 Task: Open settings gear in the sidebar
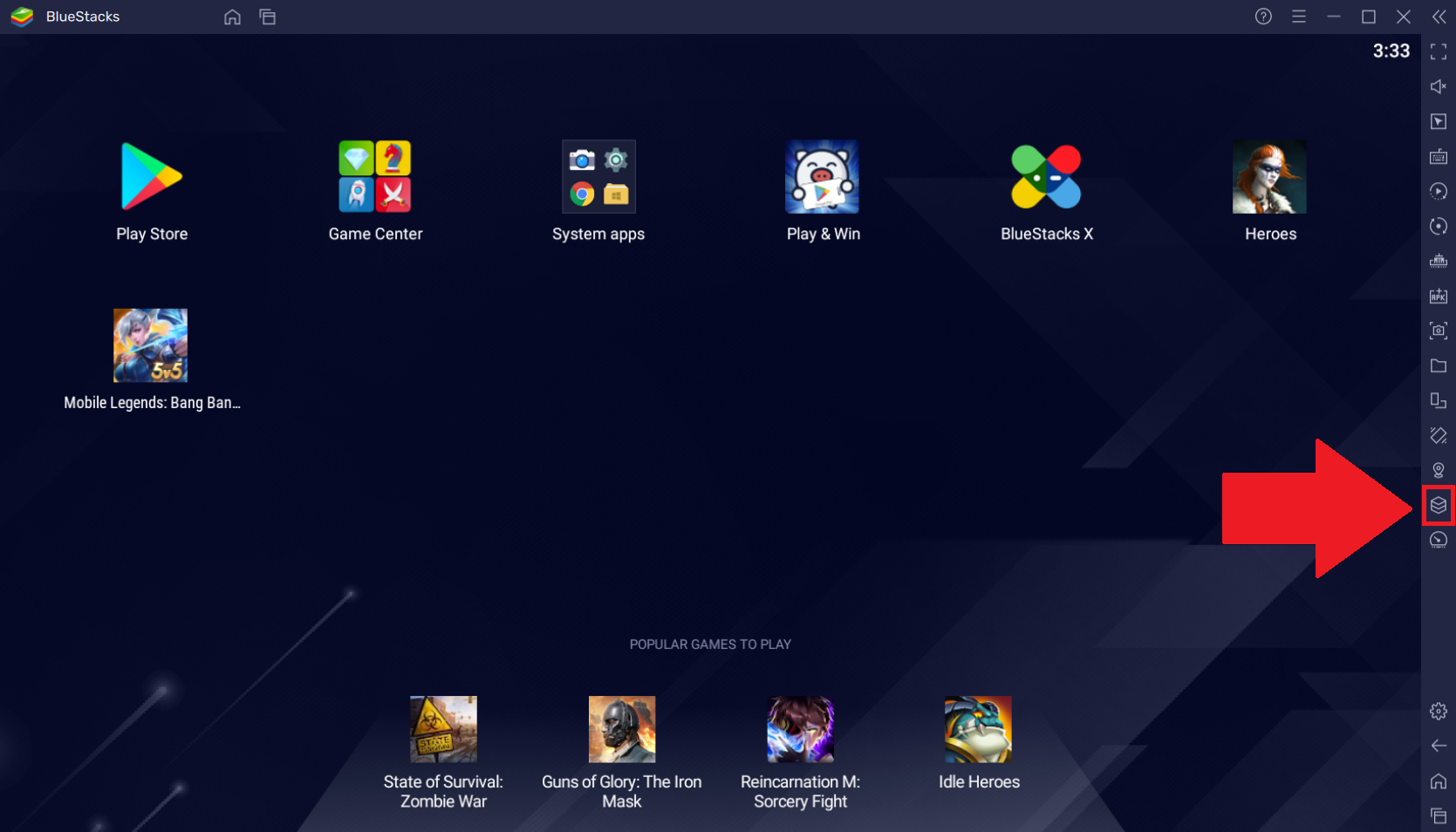pyautogui.click(x=1439, y=712)
